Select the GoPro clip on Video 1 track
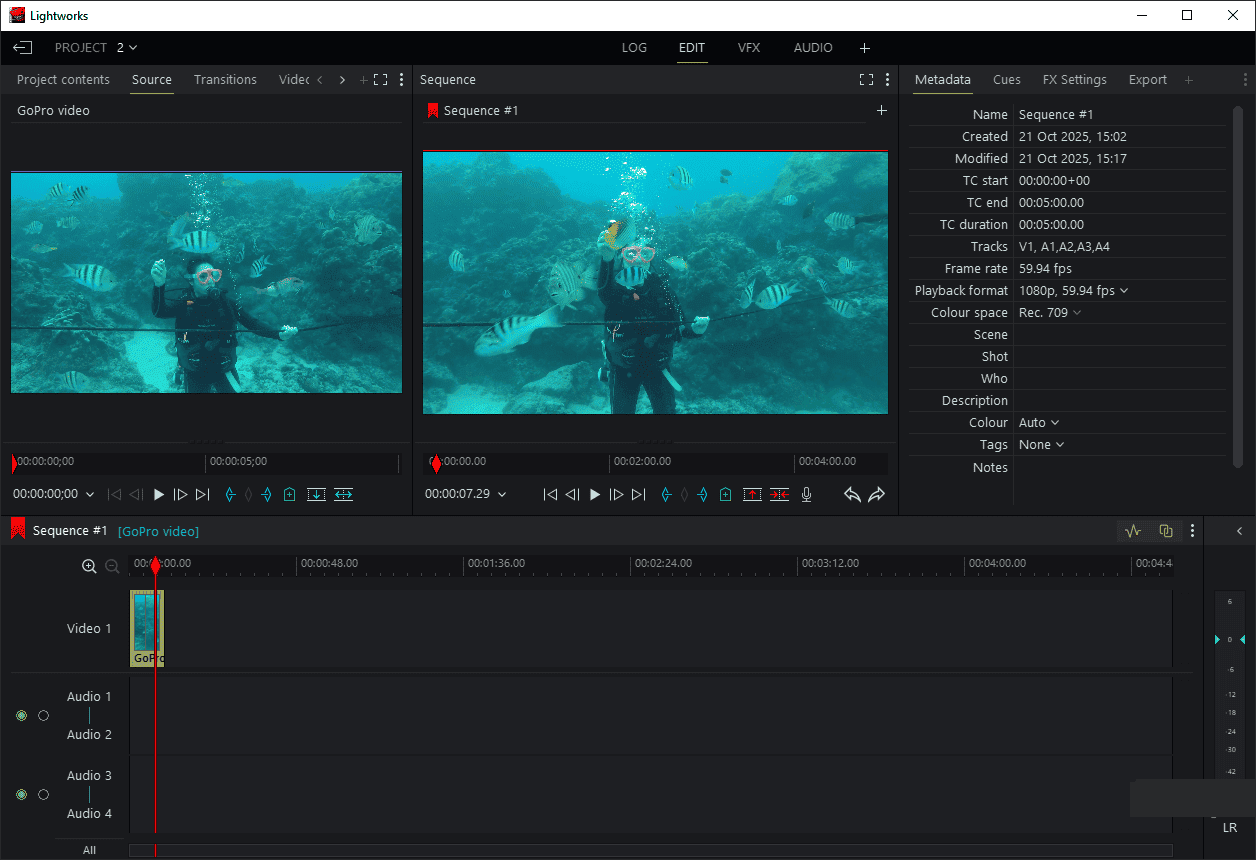The image size is (1256, 860). [146, 628]
